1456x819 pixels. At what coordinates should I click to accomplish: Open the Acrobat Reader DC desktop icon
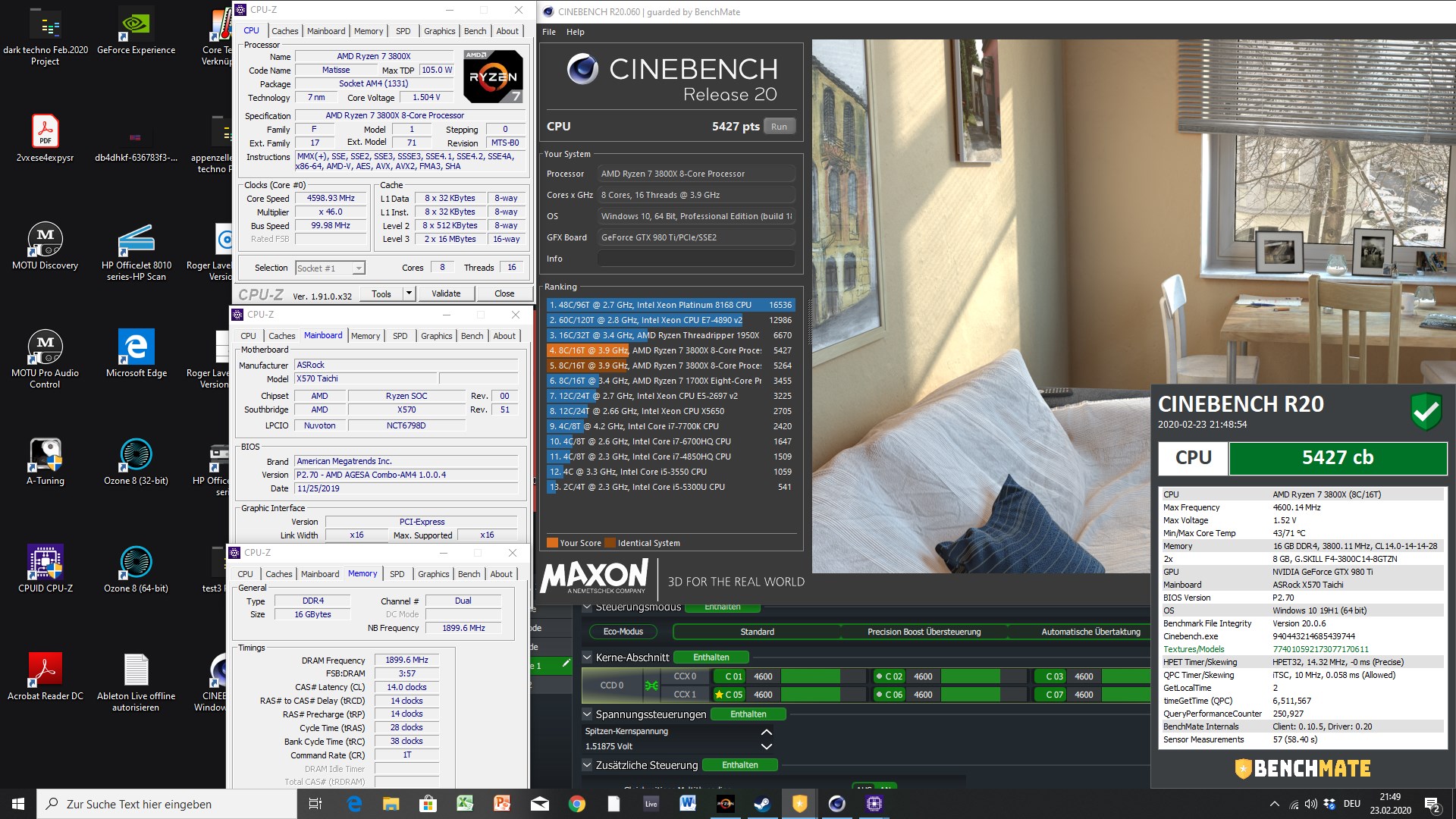pyautogui.click(x=45, y=677)
